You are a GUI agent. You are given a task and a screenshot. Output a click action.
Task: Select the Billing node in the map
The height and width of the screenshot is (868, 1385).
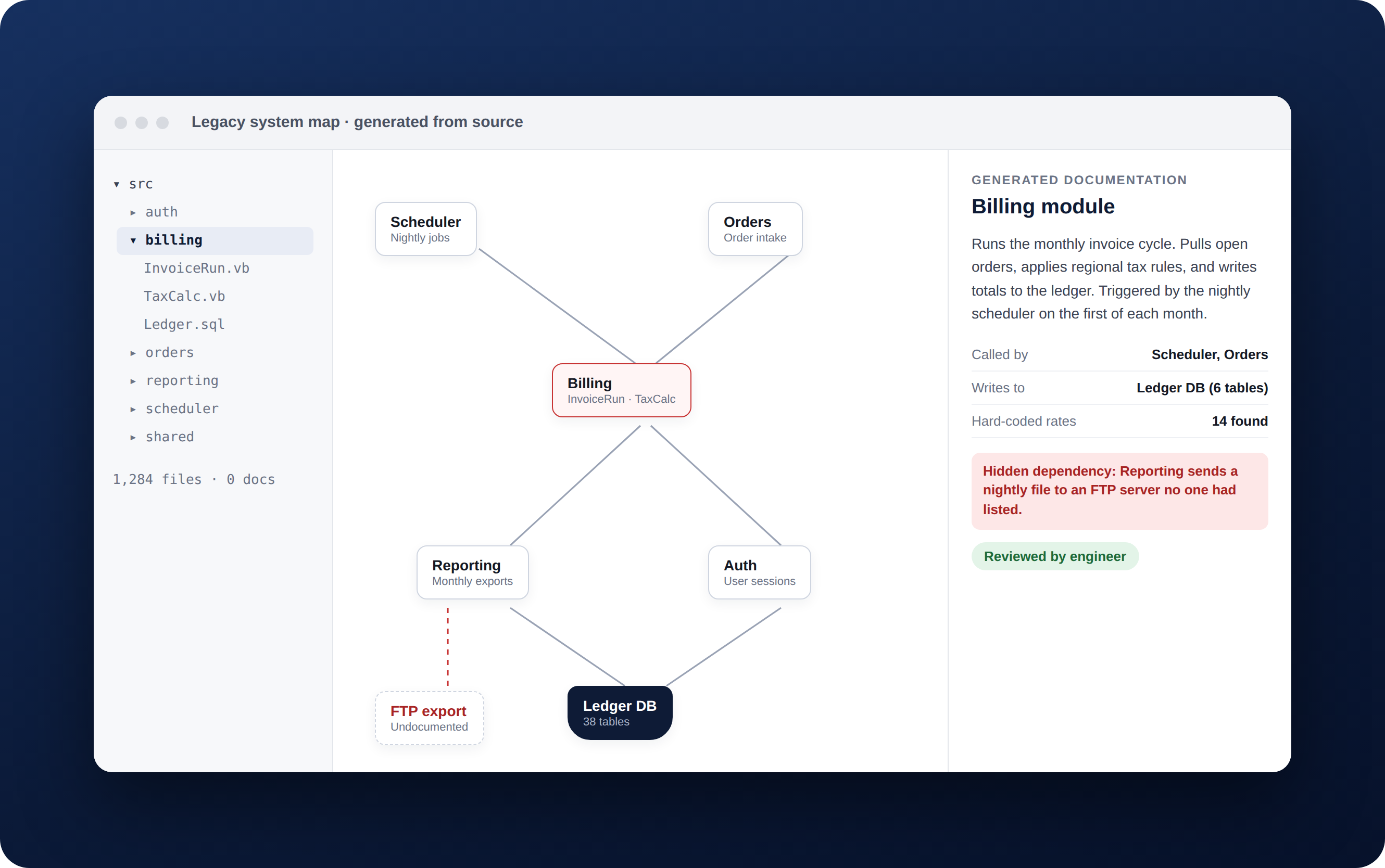(621, 390)
